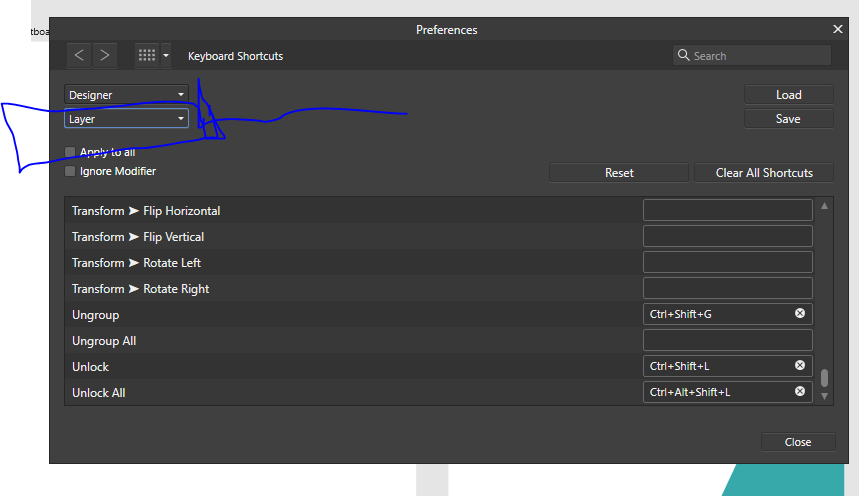Clear the Unlock All shortcut
Image resolution: width=859 pixels, height=496 pixels.
800,391
